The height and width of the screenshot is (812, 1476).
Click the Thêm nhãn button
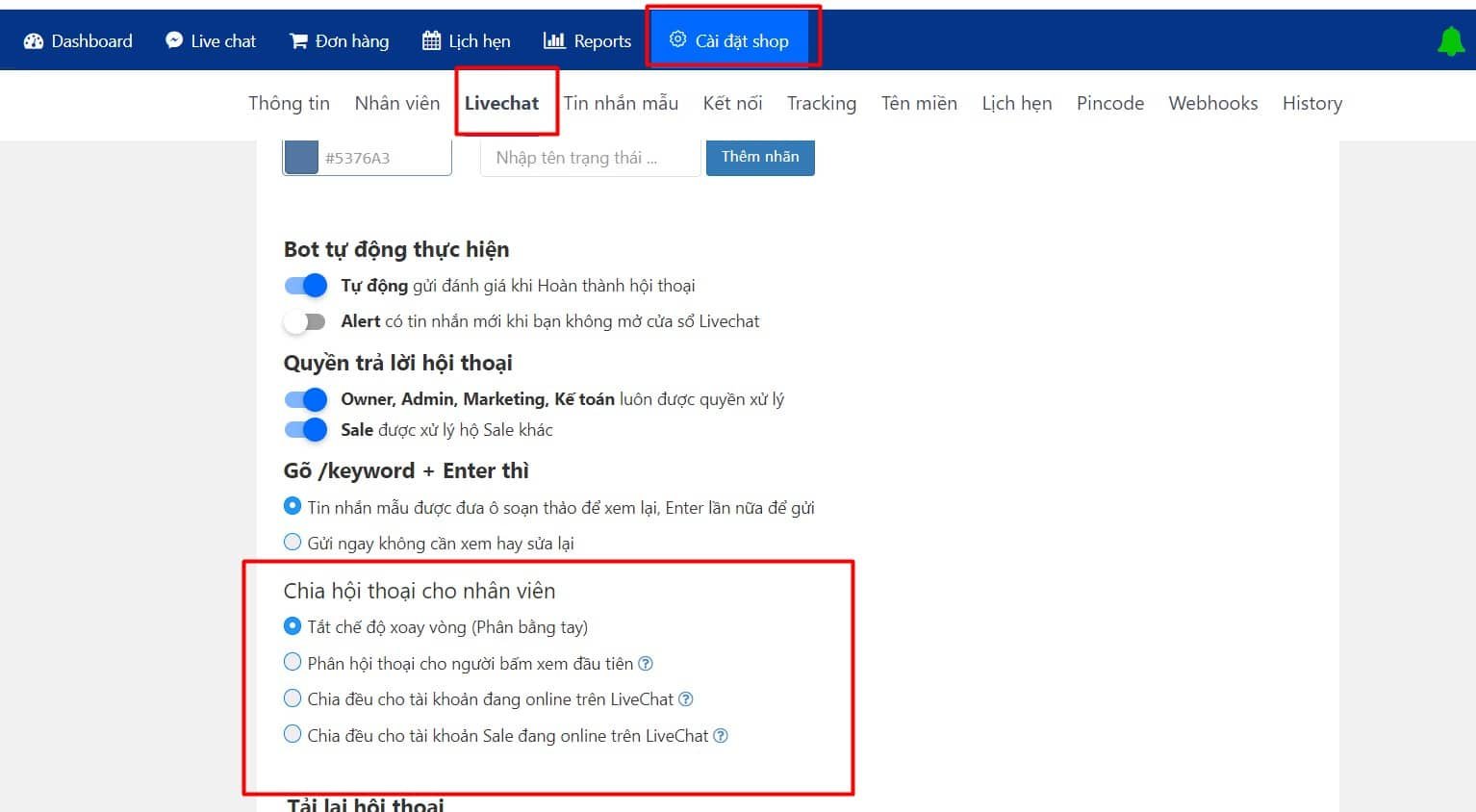(x=760, y=156)
